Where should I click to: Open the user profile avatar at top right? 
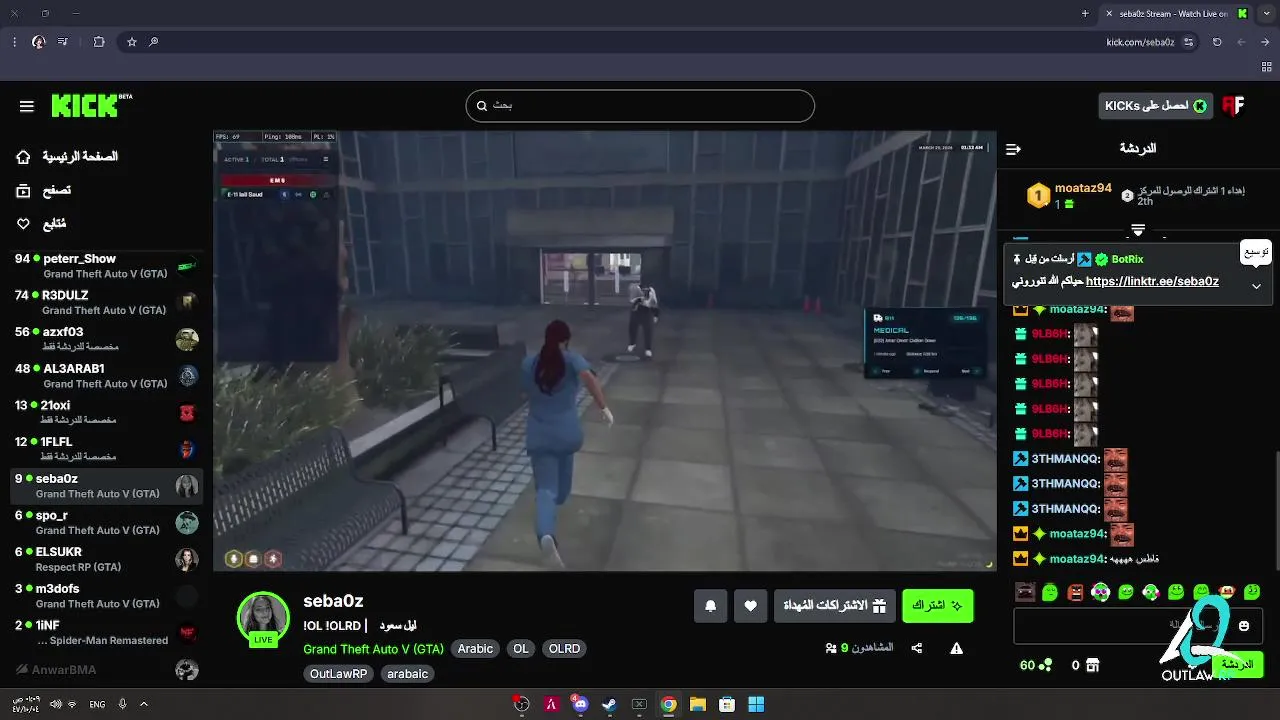[x=1233, y=106]
